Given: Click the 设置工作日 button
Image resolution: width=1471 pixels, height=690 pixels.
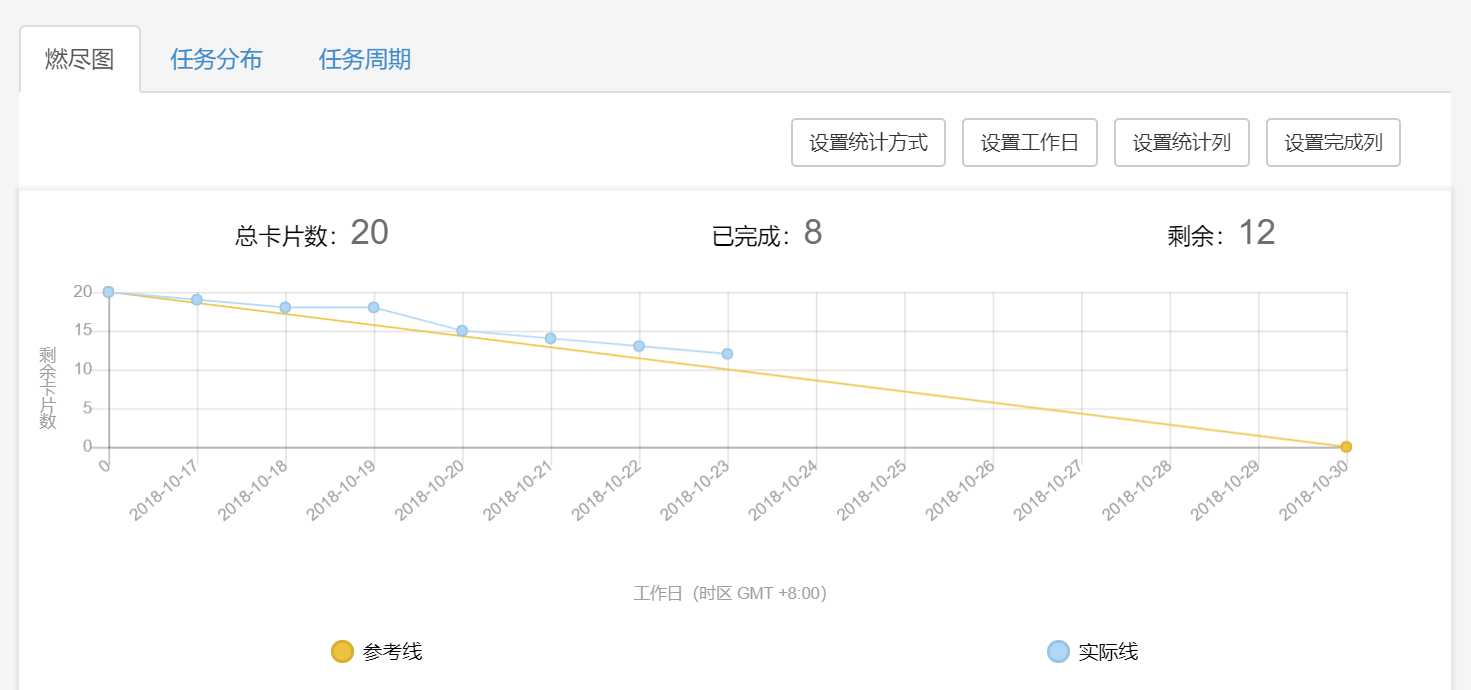Looking at the screenshot, I should 1029,142.
